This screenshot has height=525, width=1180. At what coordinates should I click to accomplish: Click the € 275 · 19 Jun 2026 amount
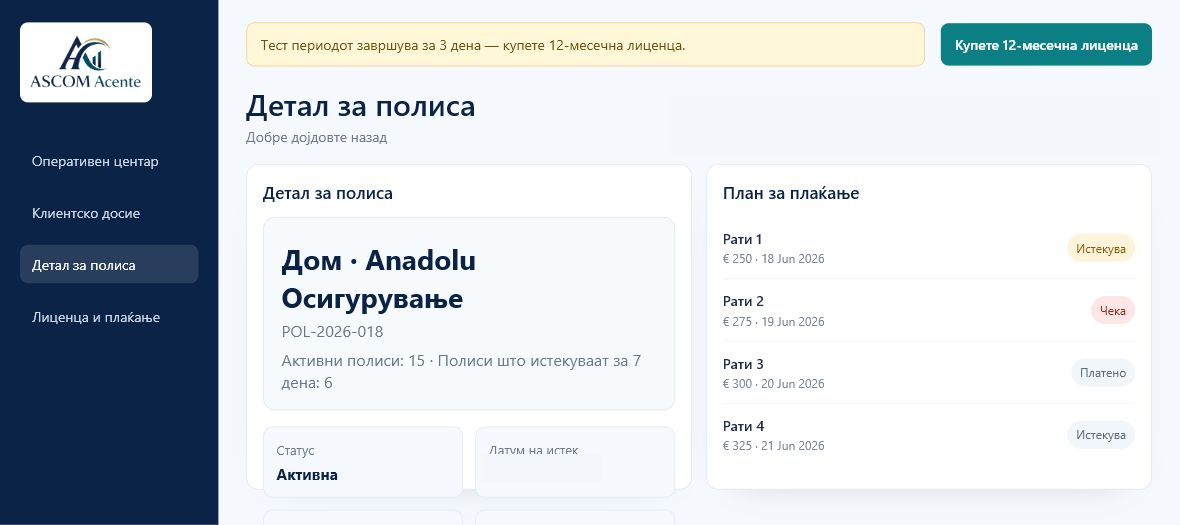coord(774,321)
